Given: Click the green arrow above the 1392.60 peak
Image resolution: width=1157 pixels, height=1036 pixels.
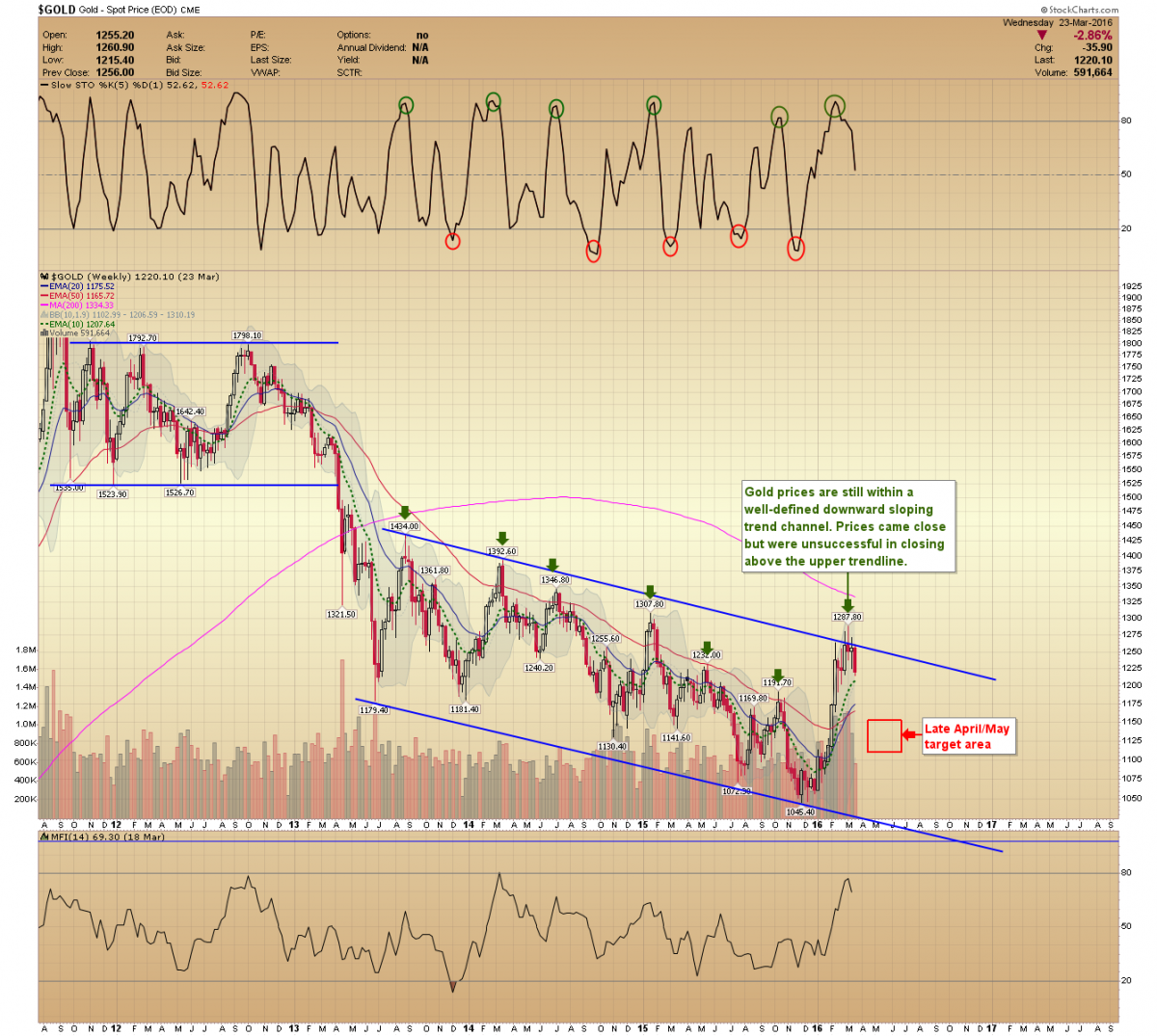Looking at the screenshot, I should click(x=501, y=538).
